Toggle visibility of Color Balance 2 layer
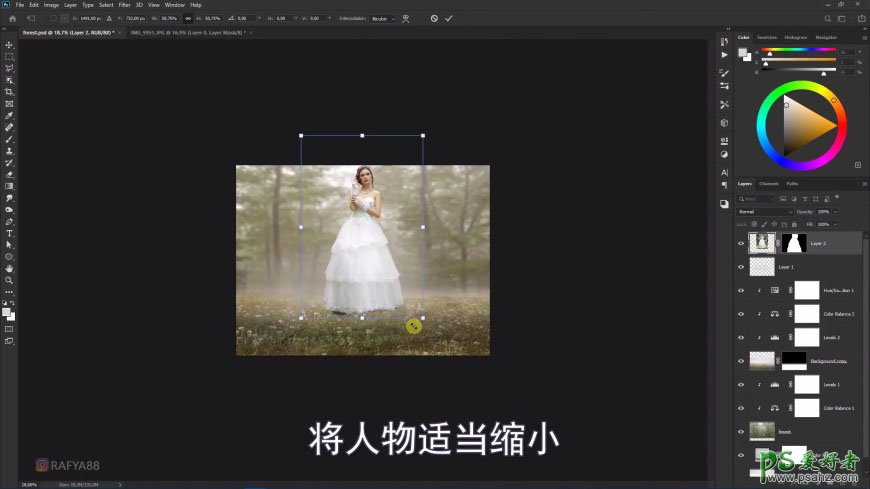The width and height of the screenshot is (870, 489). coord(741,314)
